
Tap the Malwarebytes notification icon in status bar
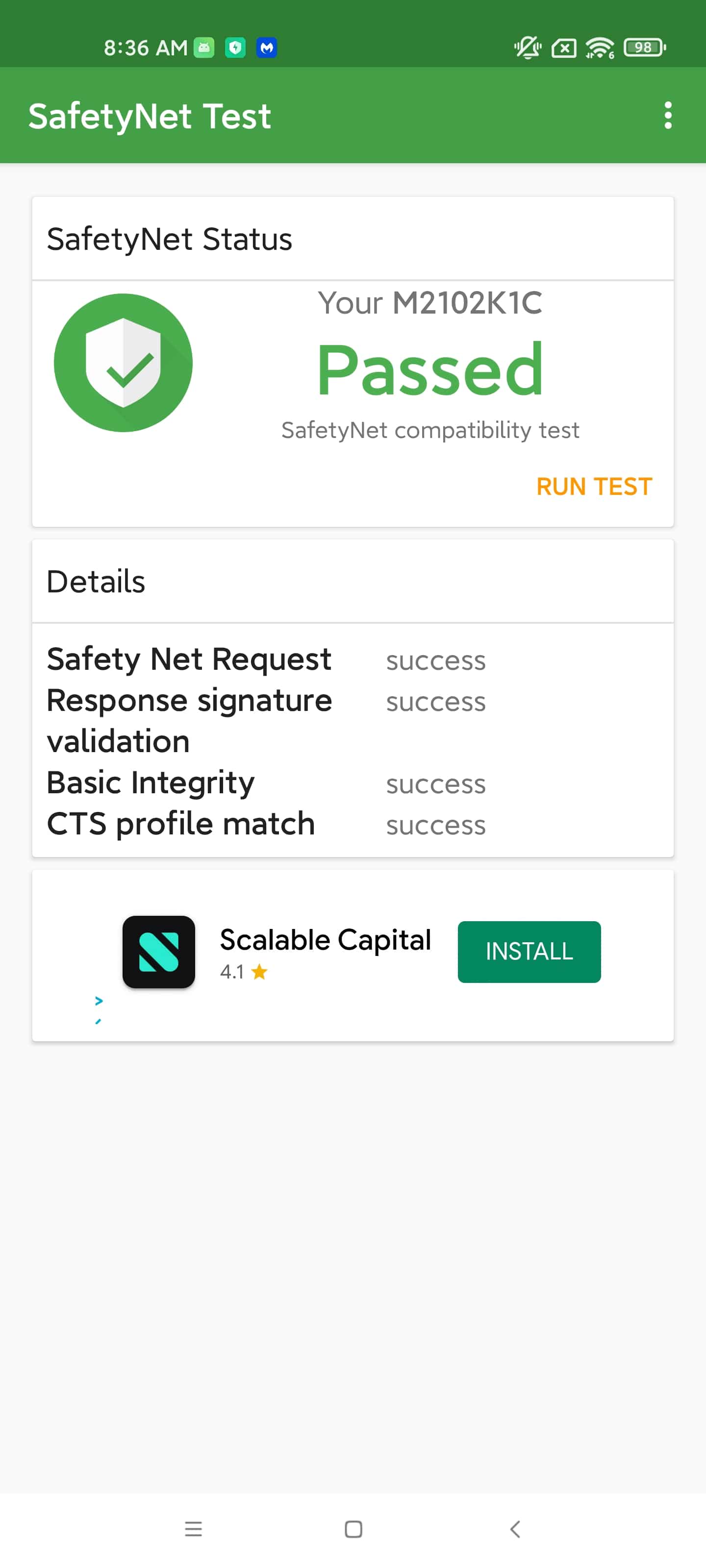[x=266, y=48]
